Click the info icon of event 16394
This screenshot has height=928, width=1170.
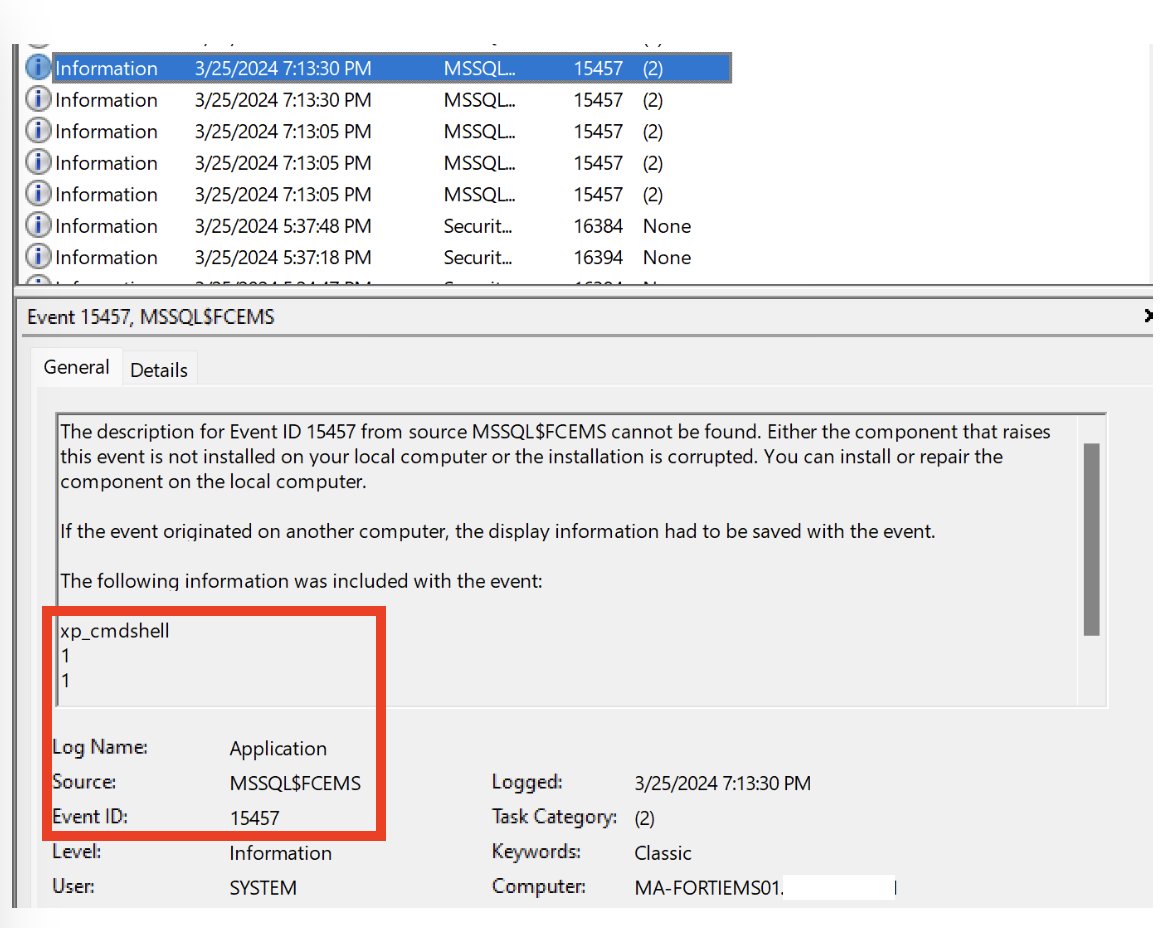click(x=38, y=256)
